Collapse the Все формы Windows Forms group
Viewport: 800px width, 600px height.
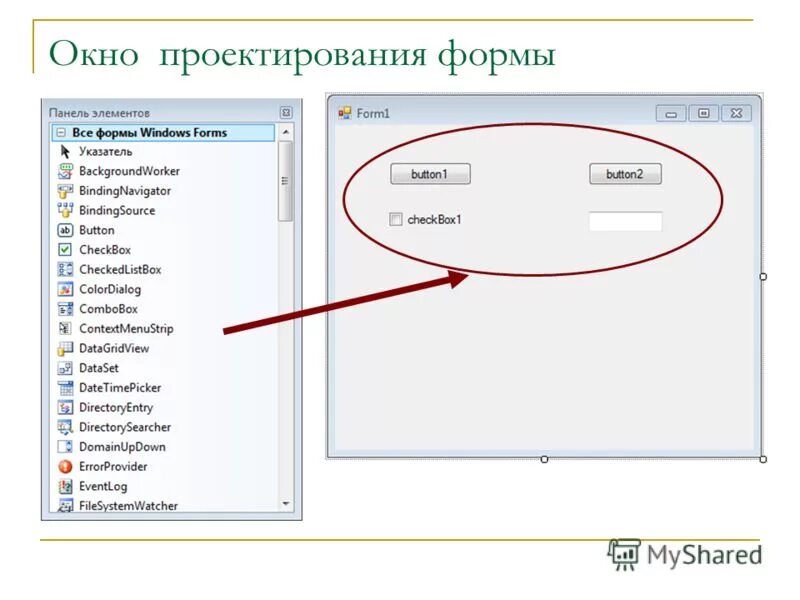tap(61, 133)
